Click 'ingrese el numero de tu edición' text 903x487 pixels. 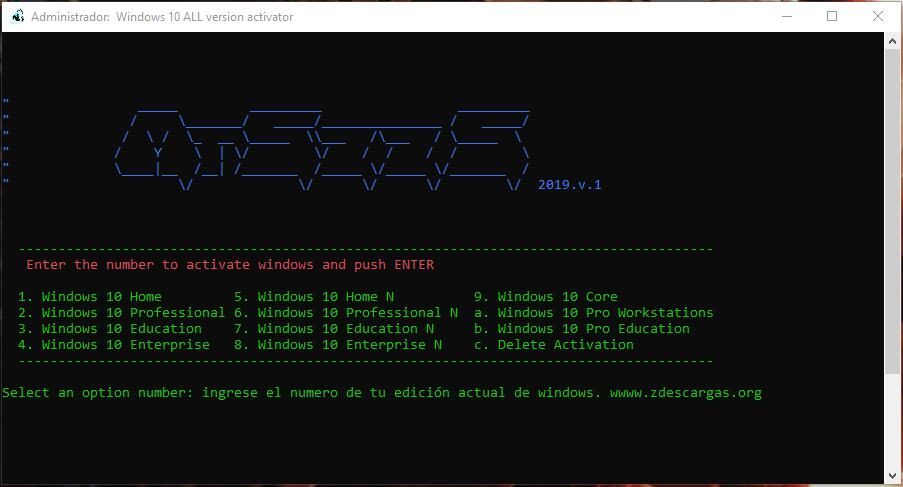coord(326,393)
